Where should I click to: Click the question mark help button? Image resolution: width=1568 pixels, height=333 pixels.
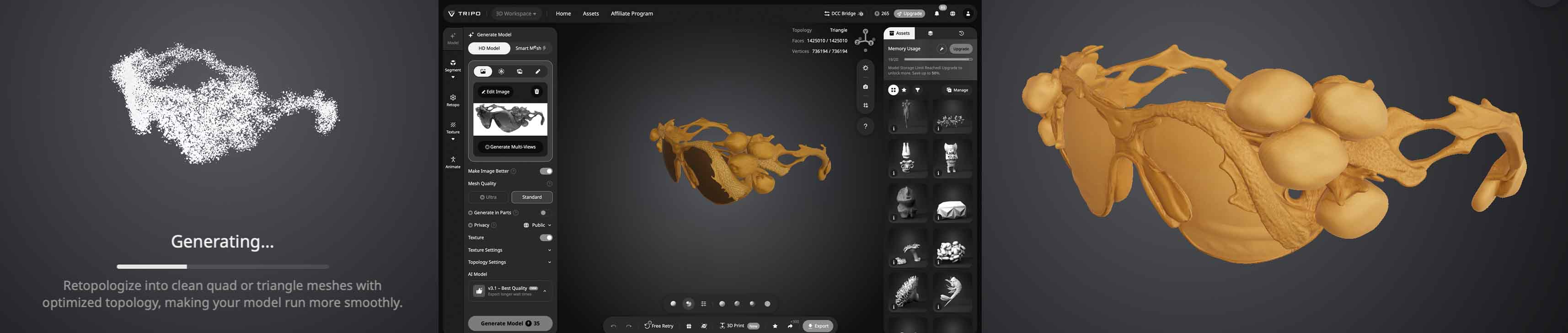[865, 127]
